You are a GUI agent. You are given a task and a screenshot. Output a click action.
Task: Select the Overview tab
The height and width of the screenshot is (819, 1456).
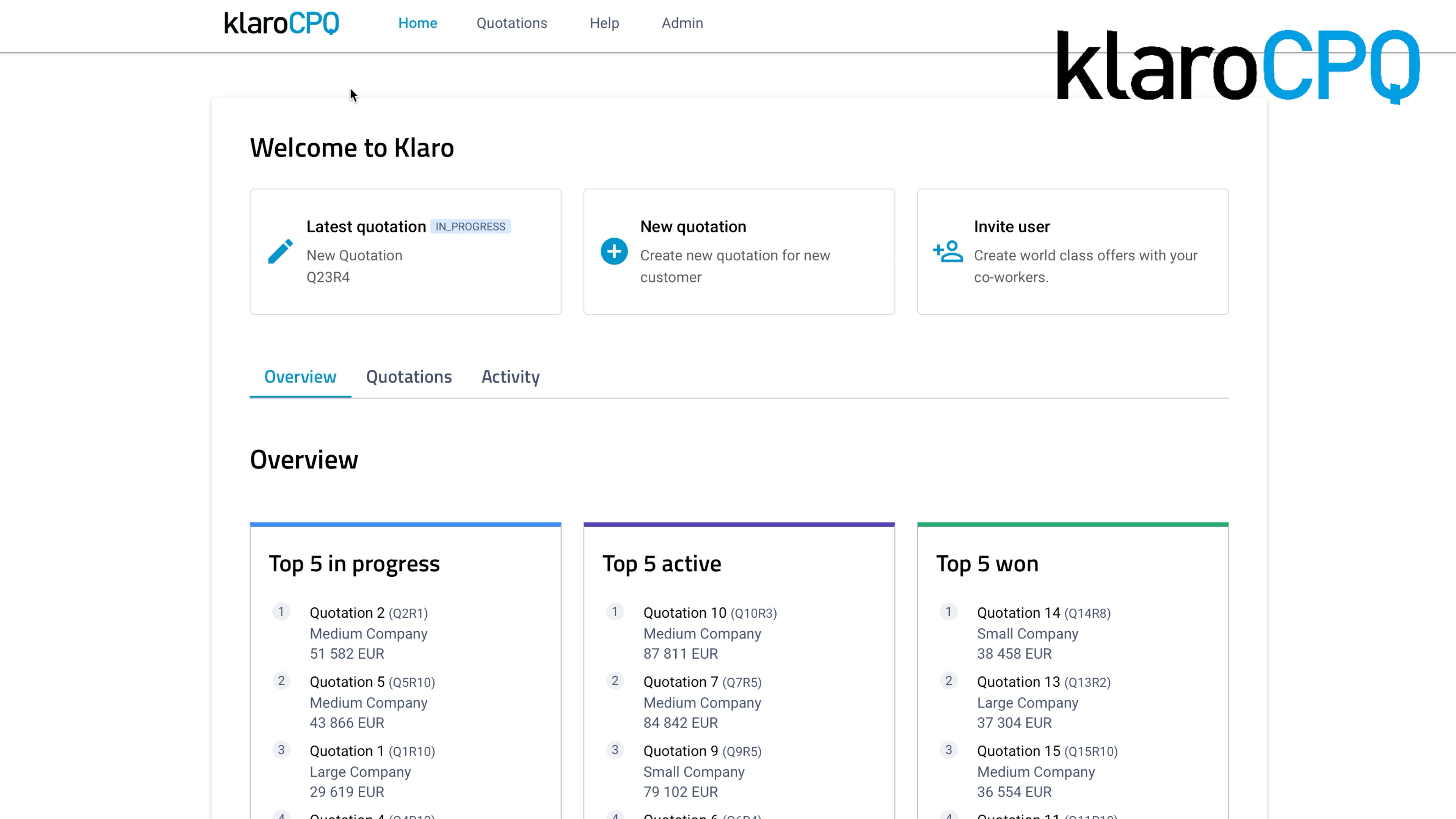click(x=300, y=377)
